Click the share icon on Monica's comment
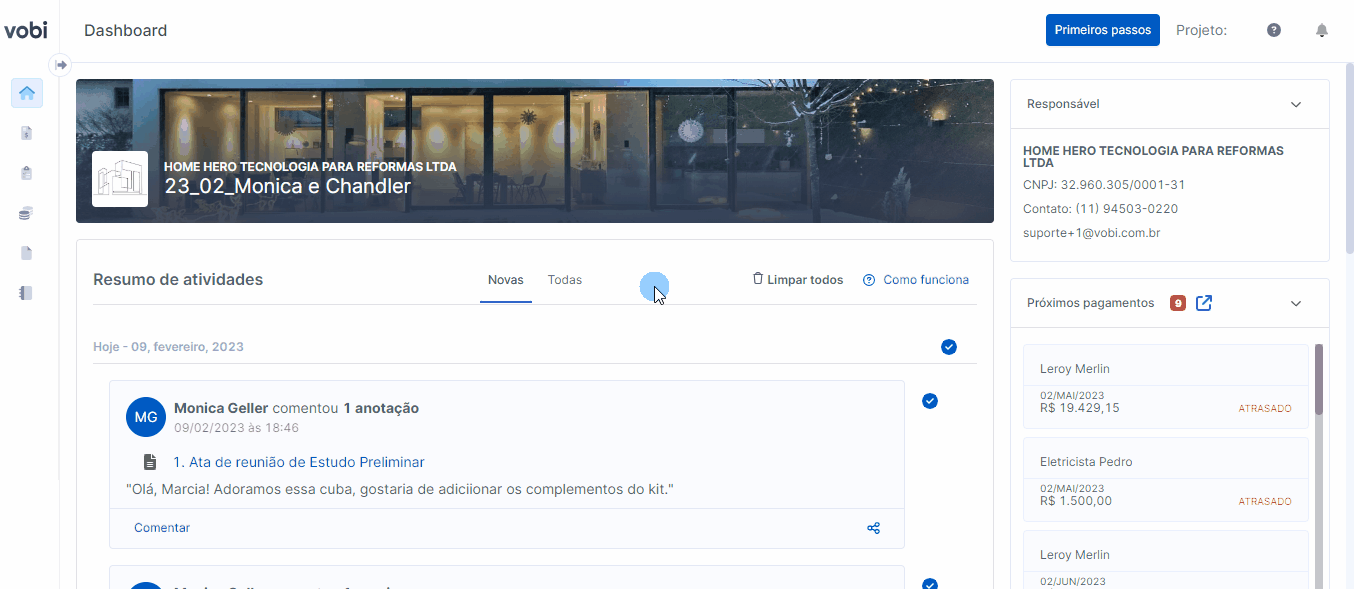Image resolution: width=1354 pixels, height=589 pixels. 873,528
